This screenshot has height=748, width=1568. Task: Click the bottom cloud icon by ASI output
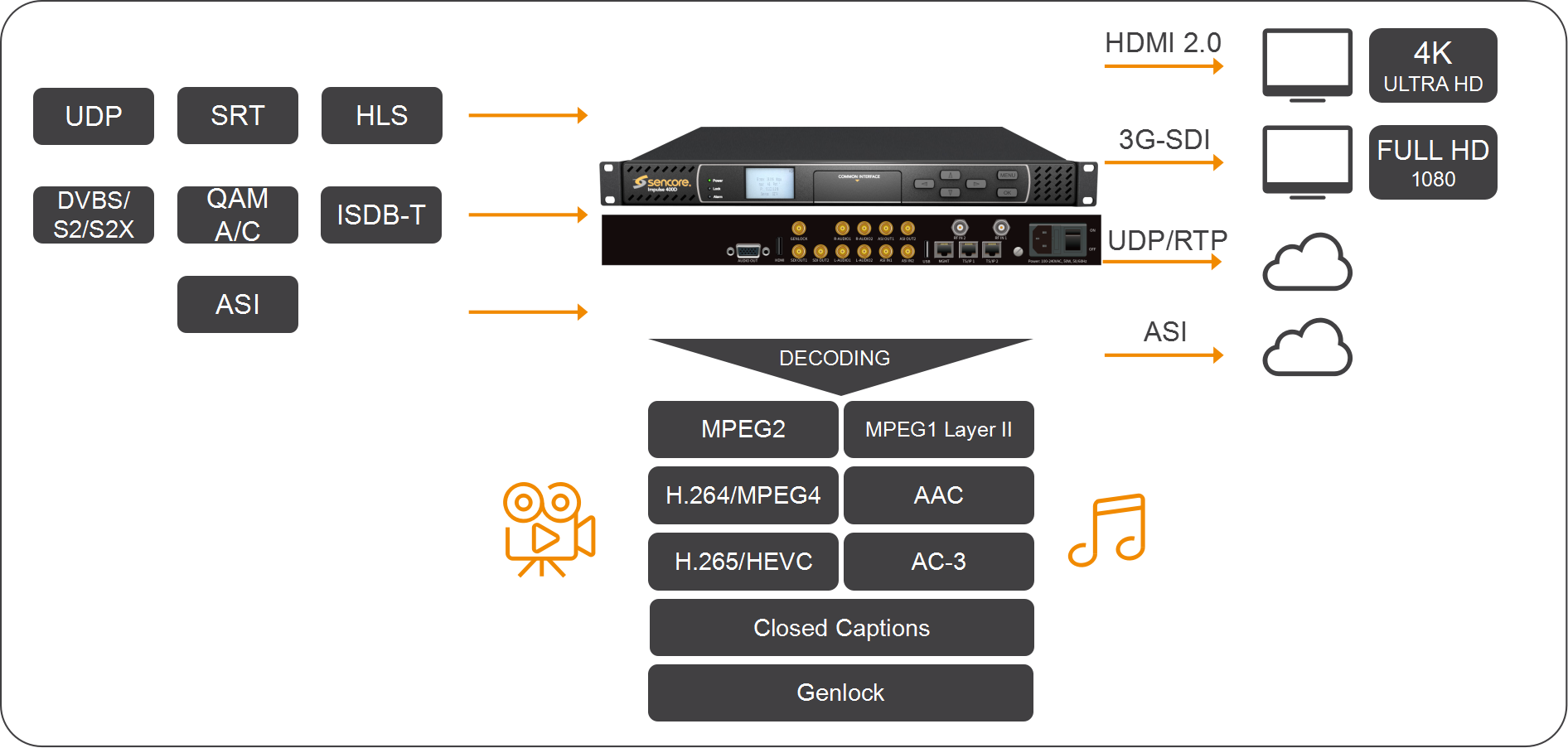(1307, 349)
